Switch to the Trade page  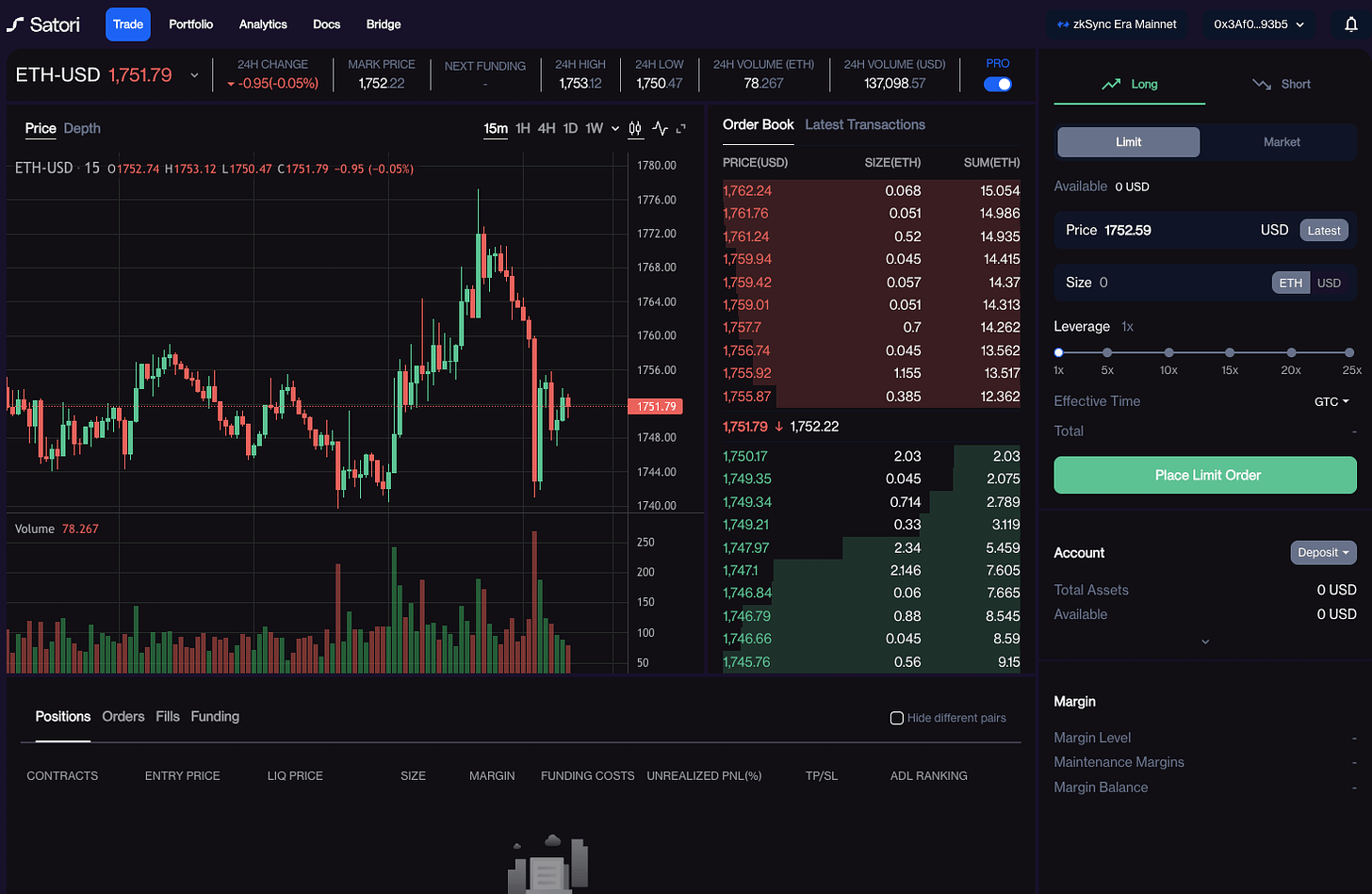[x=128, y=24]
